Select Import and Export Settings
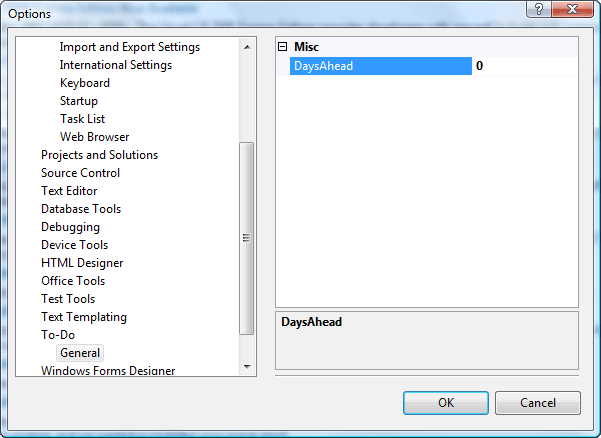This screenshot has width=601, height=438. (x=130, y=47)
